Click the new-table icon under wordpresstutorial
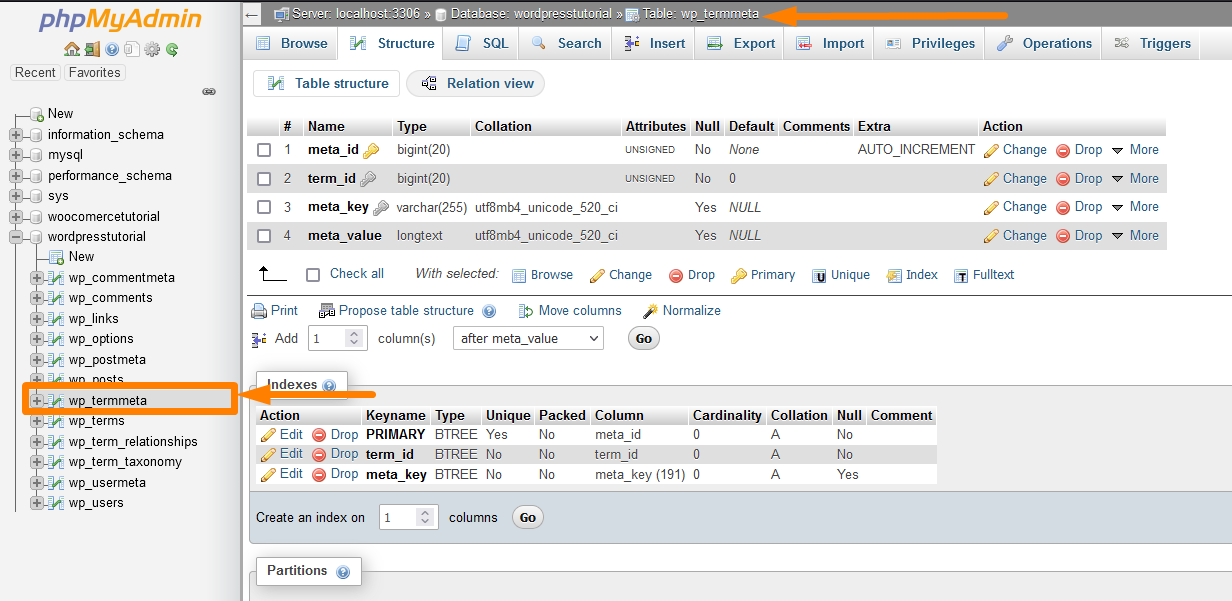This screenshot has height=601, width=1232. [x=56, y=257]
